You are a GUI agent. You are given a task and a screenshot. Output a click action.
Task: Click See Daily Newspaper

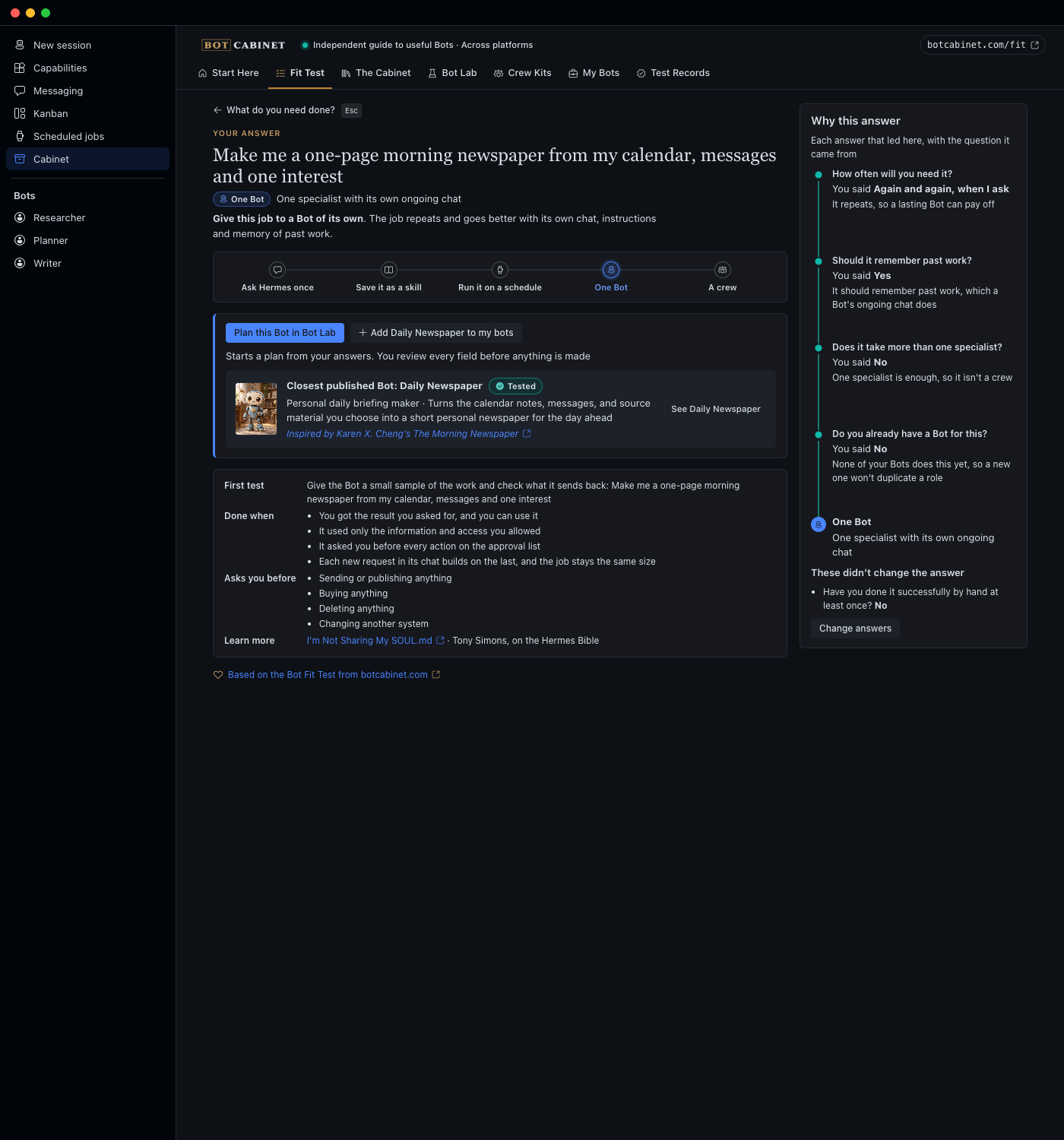[x=716, y=409]
